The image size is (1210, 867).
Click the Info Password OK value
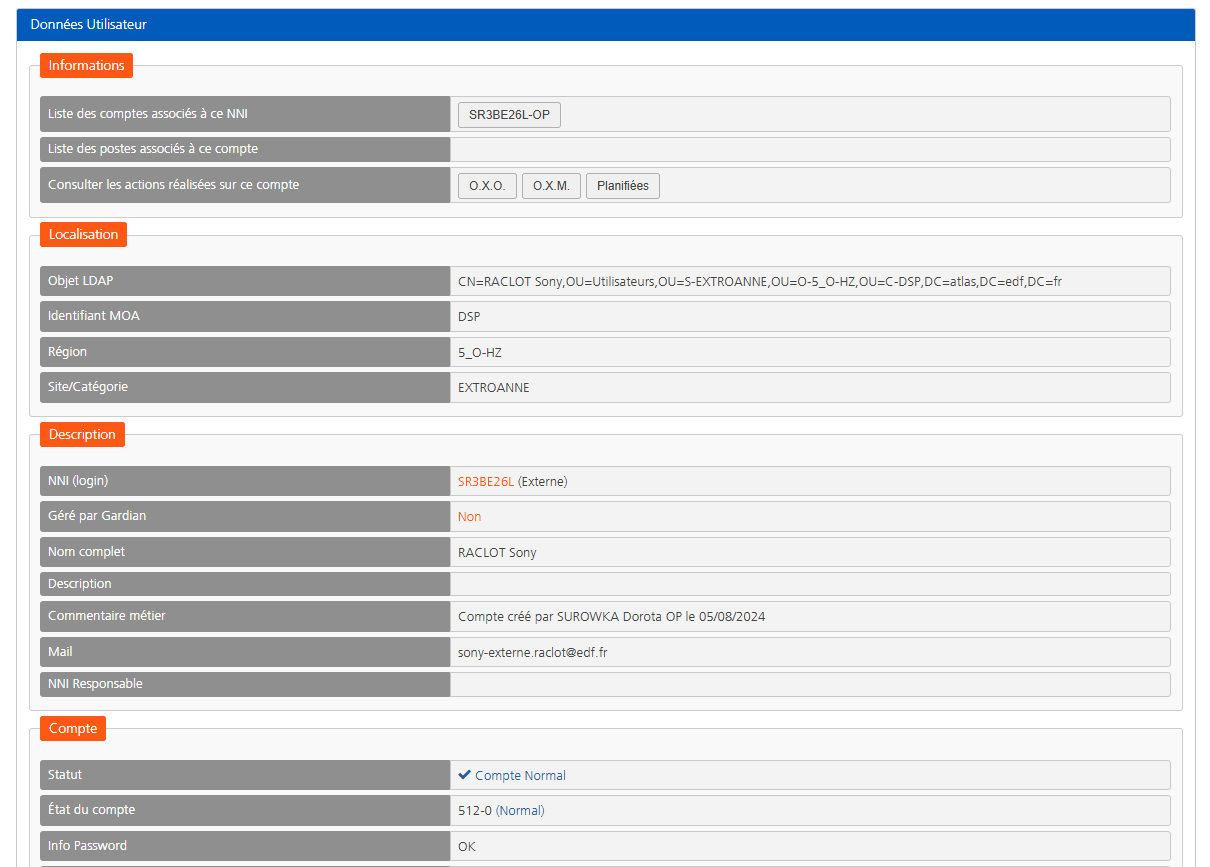(464, 845)
